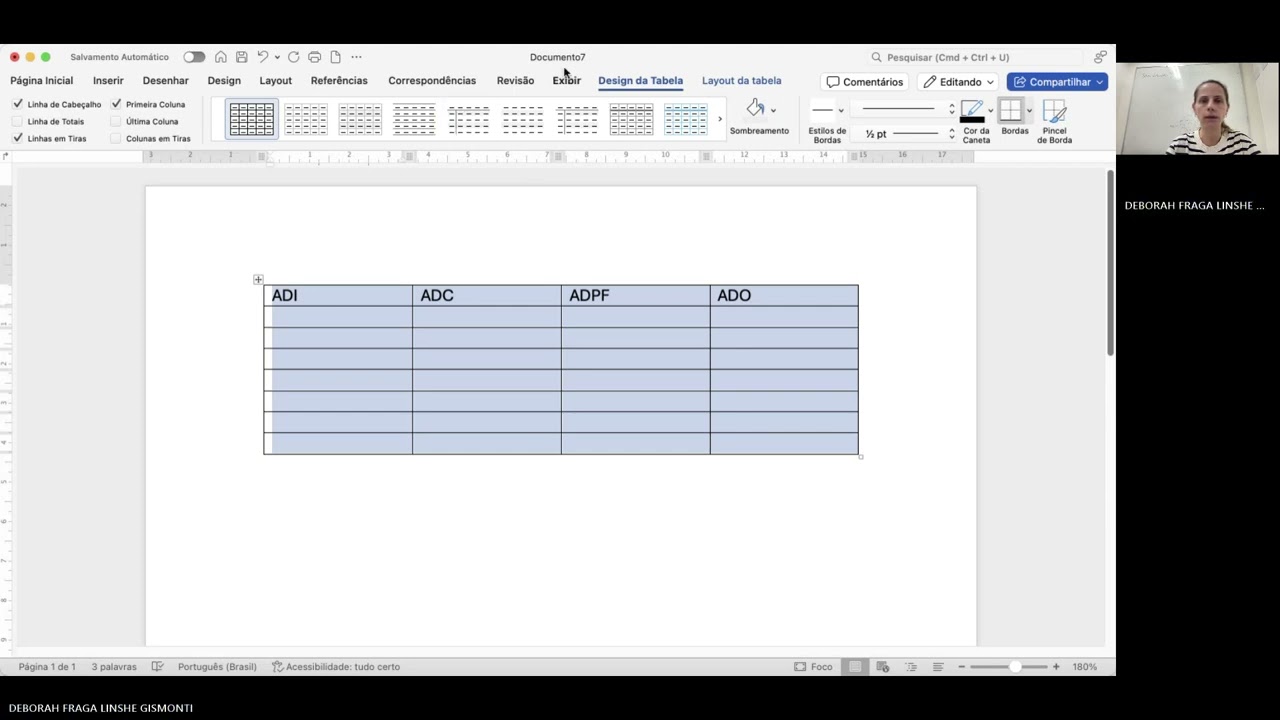Uncheck the Linha de Cabeçalho checkbox

tap(18, 104)
